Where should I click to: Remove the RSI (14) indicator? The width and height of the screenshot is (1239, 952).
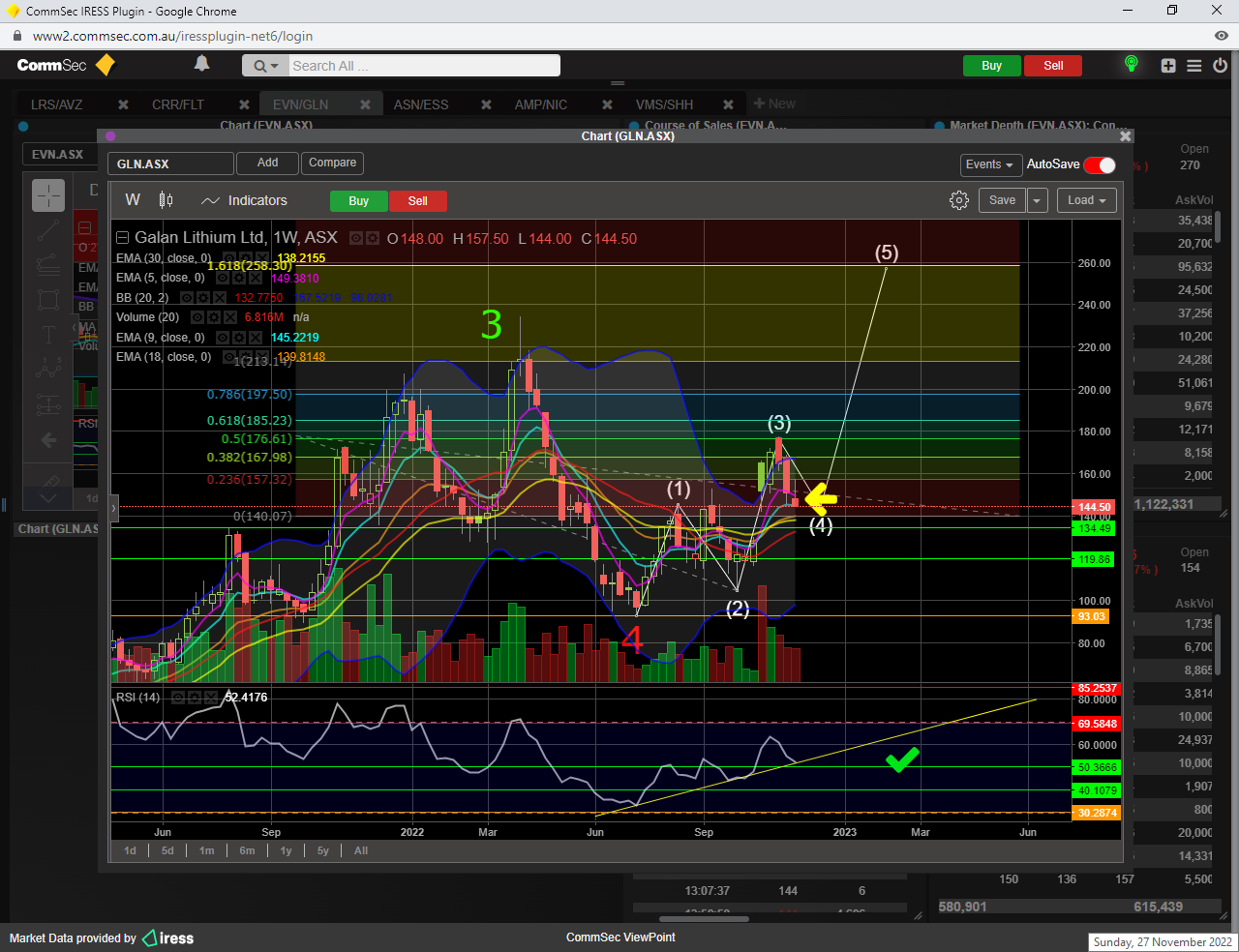pos(211,698)
